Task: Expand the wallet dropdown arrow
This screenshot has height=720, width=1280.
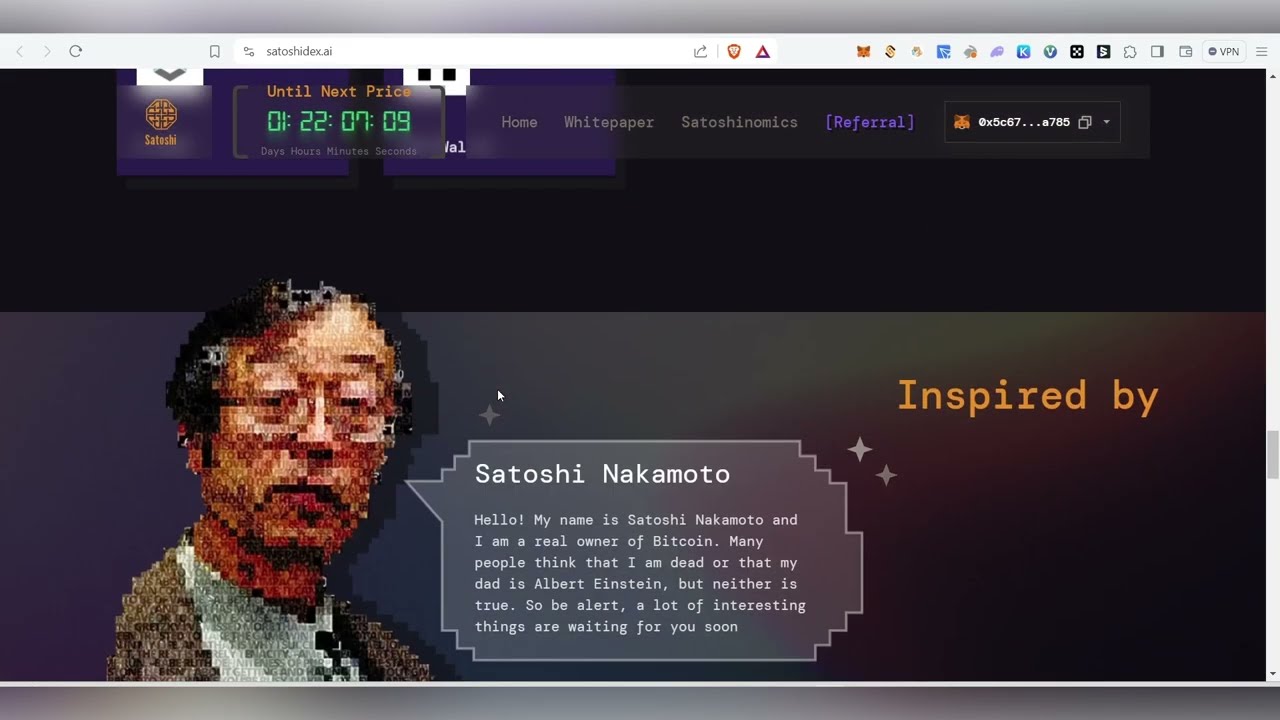Action: pyautogui.click(x=1106, y=122)
